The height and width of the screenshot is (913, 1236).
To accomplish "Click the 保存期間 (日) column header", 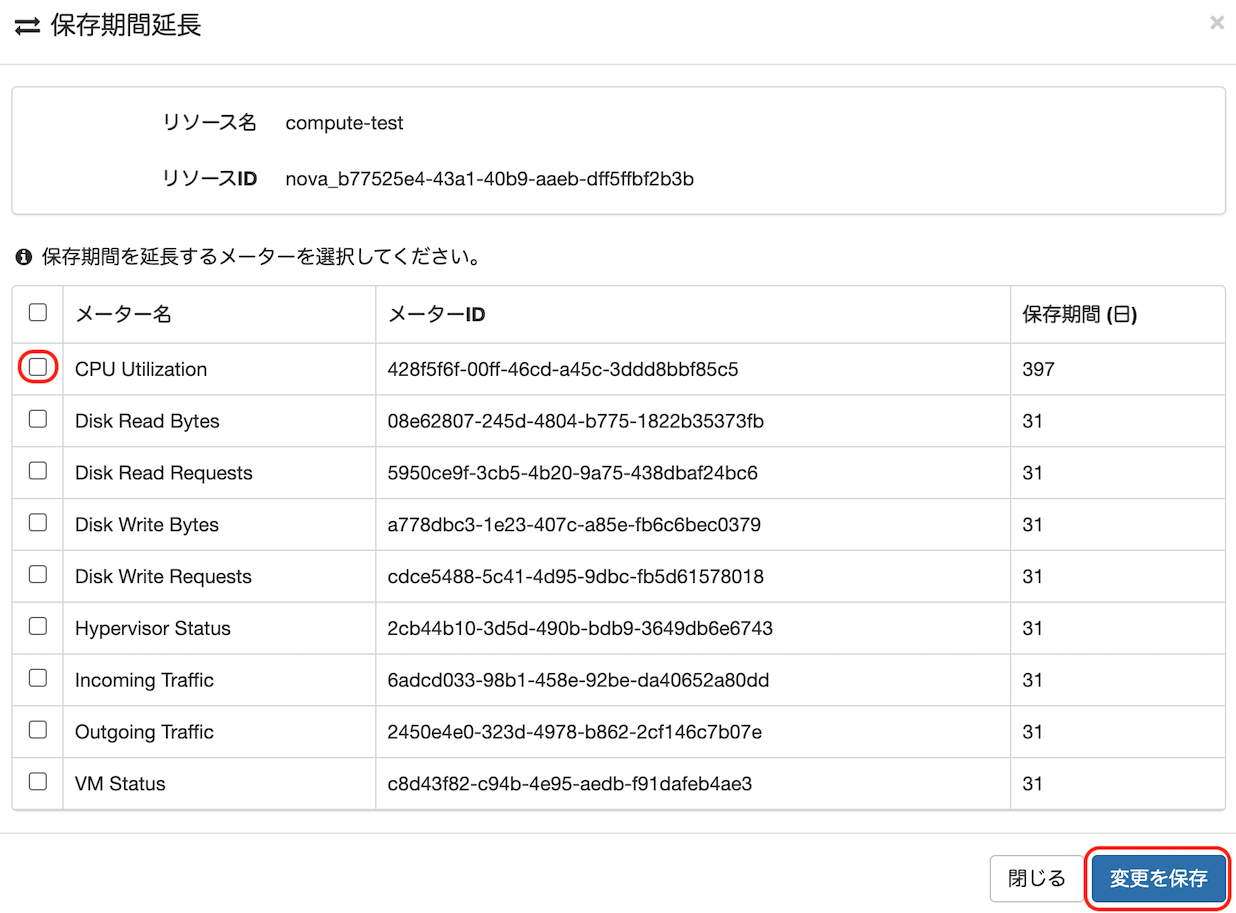I will tap(1079, 315).
